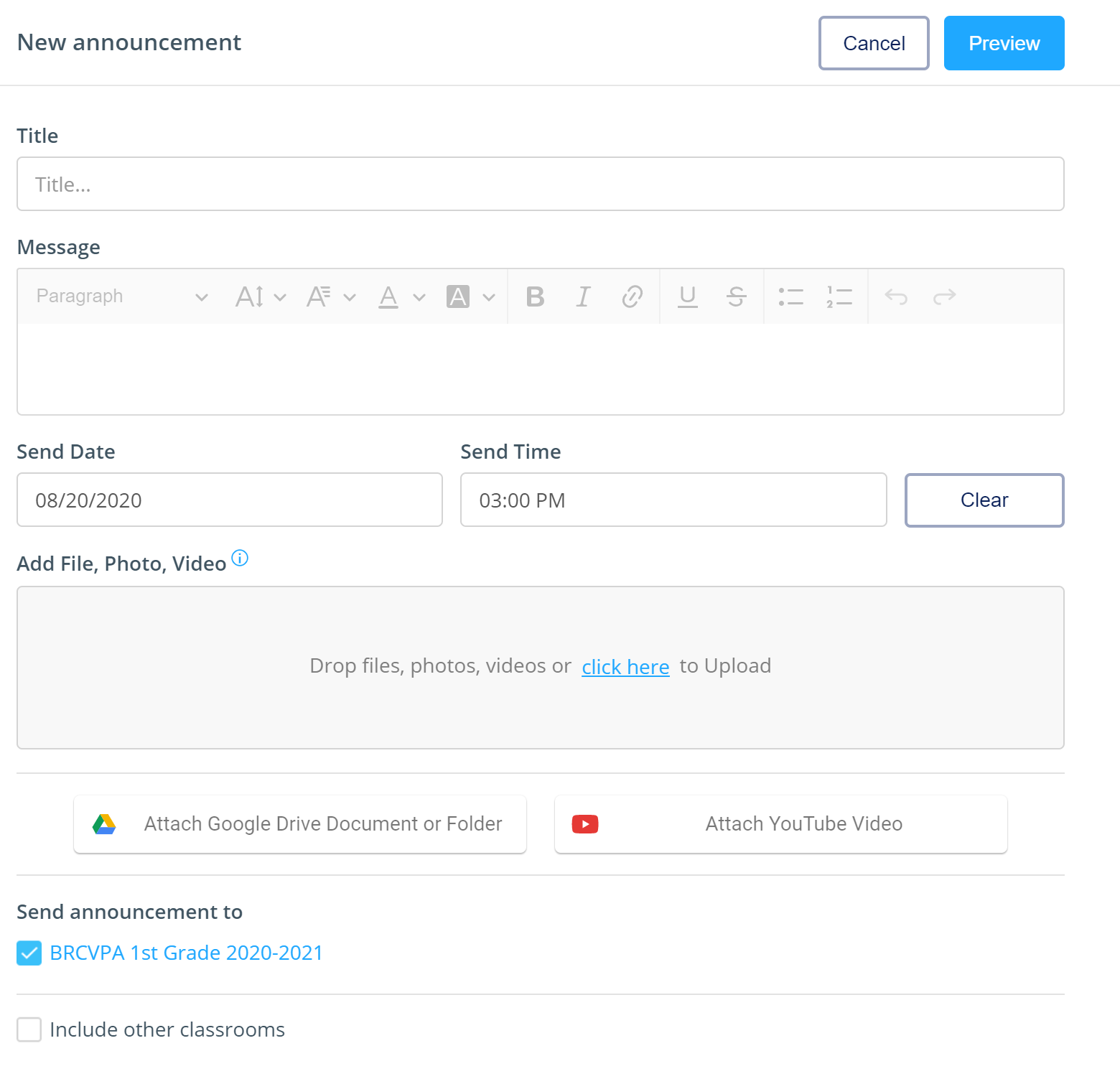The width and height of the screenshot is (1120, 1084).
Task: Insert a link via the link icon
Action: pos(632,296)
